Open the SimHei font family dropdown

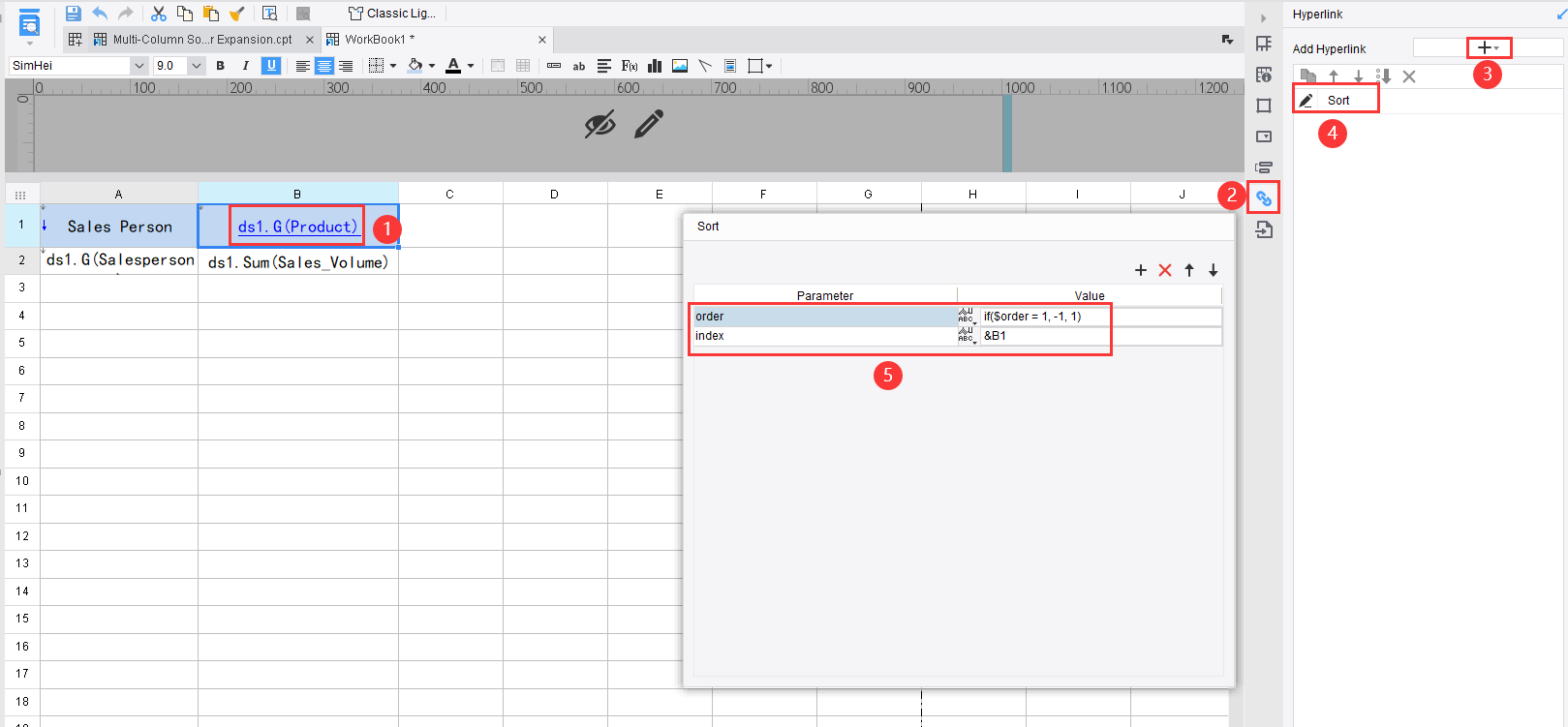click(138, 66)
